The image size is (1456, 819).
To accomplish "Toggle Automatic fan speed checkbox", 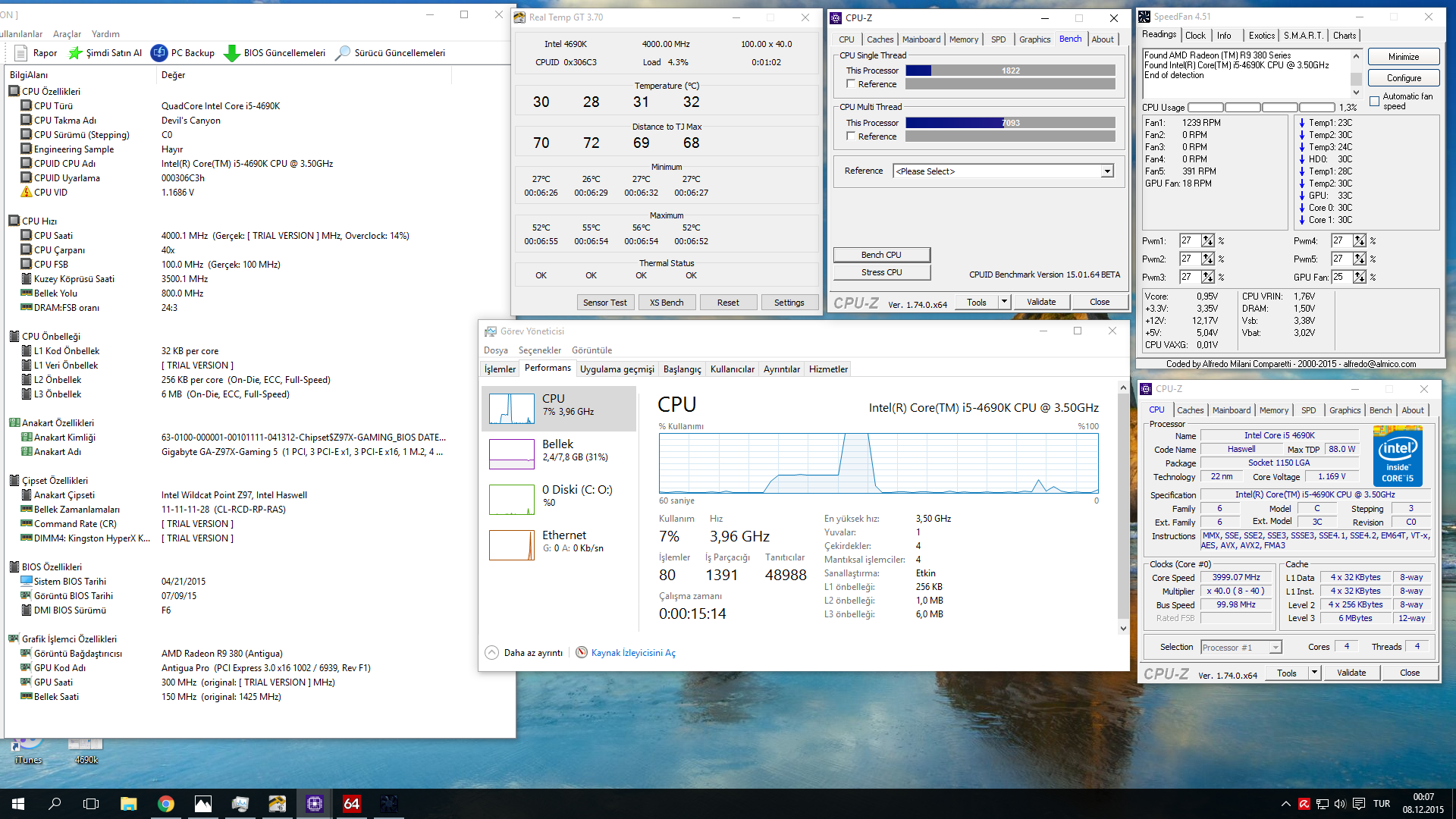I will [x=1374, y=101].
